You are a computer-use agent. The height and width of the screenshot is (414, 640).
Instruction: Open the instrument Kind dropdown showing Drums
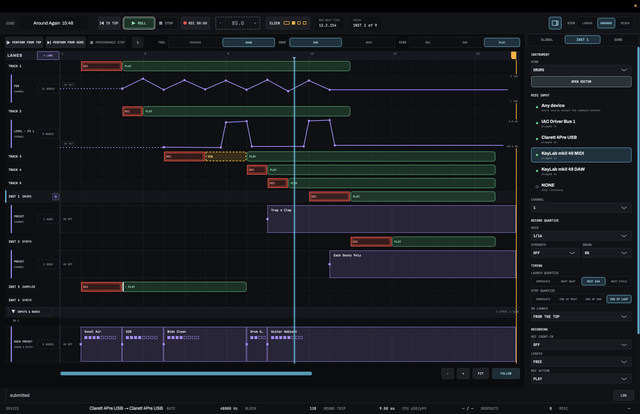point(581,70)
